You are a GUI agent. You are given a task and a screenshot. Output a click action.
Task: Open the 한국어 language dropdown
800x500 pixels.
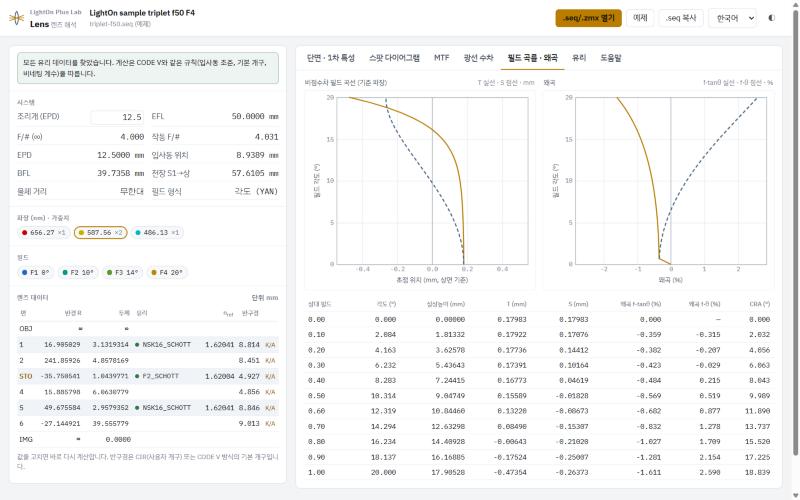tap(733, 18)
